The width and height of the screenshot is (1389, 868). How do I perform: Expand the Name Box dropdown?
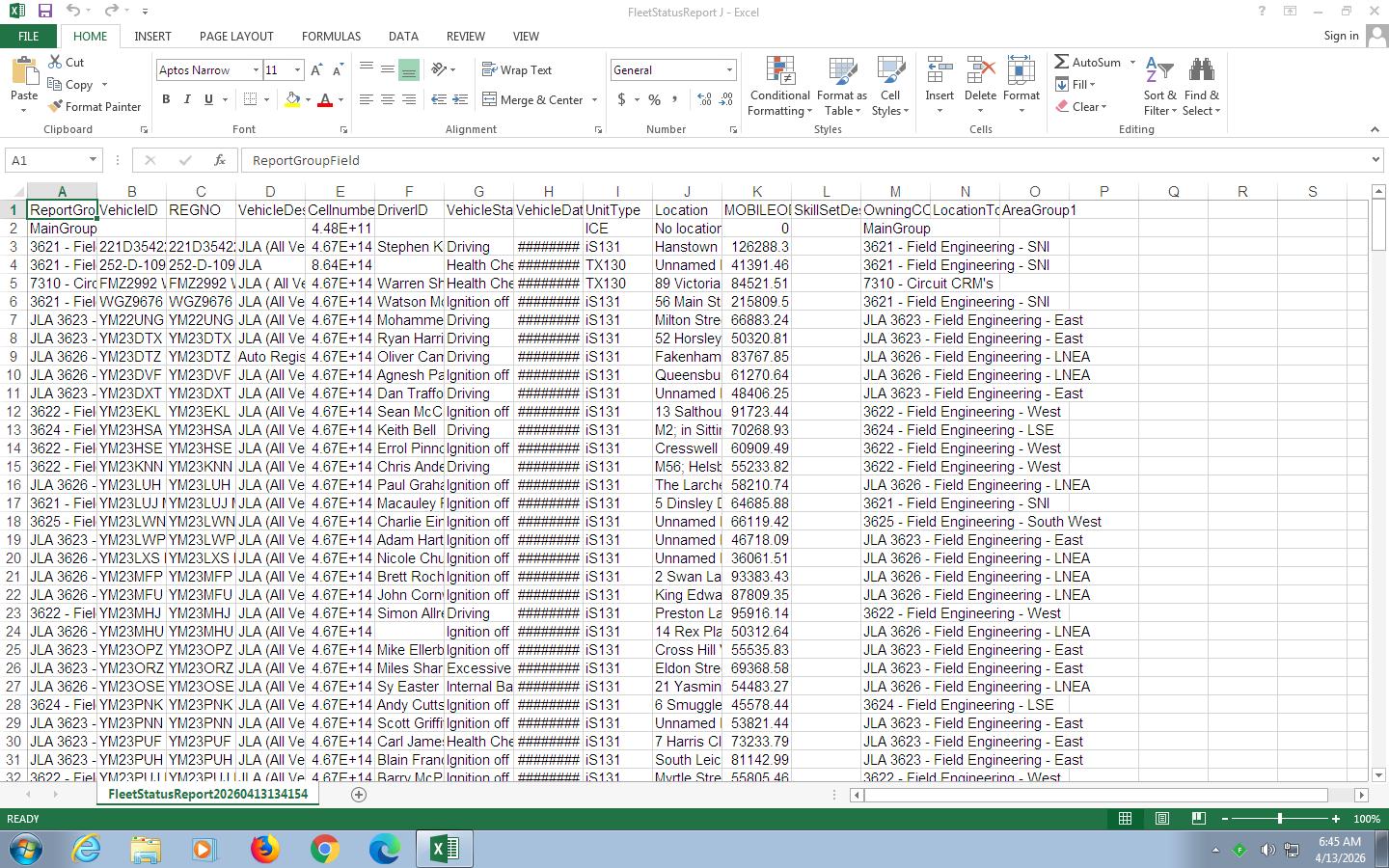(93, 160)
